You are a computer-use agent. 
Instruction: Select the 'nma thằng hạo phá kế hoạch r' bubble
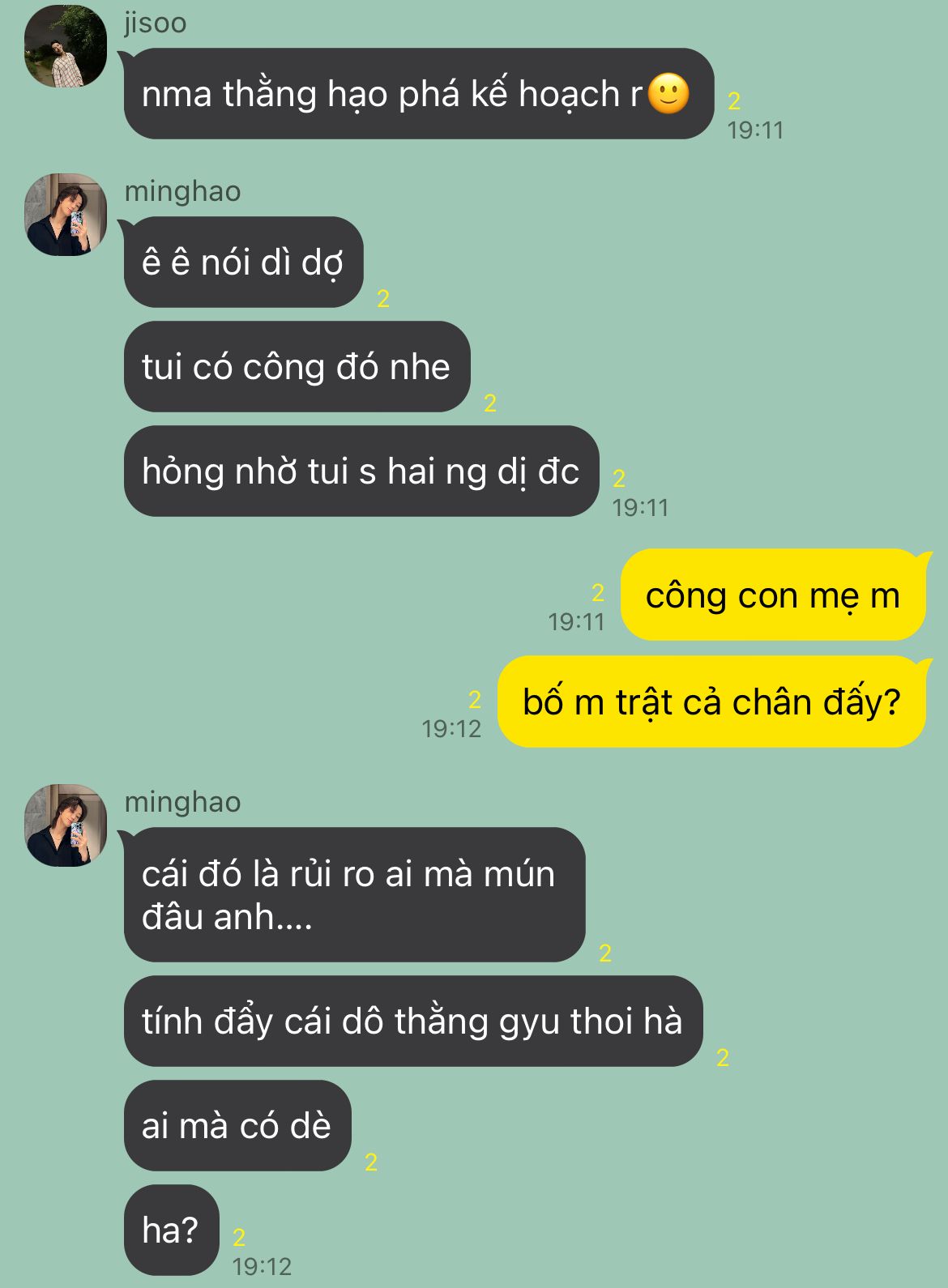(x=419, y=94)
